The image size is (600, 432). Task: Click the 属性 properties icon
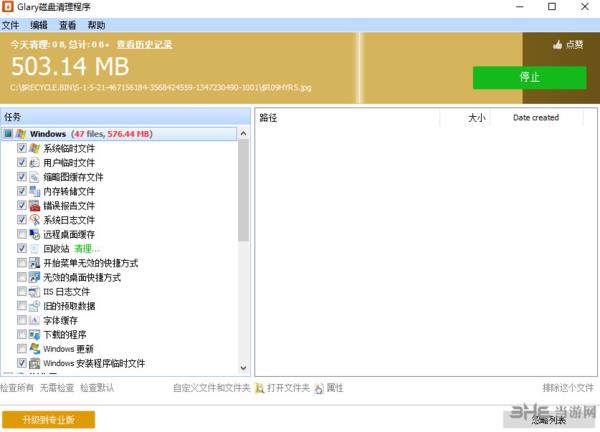point(319,388)
